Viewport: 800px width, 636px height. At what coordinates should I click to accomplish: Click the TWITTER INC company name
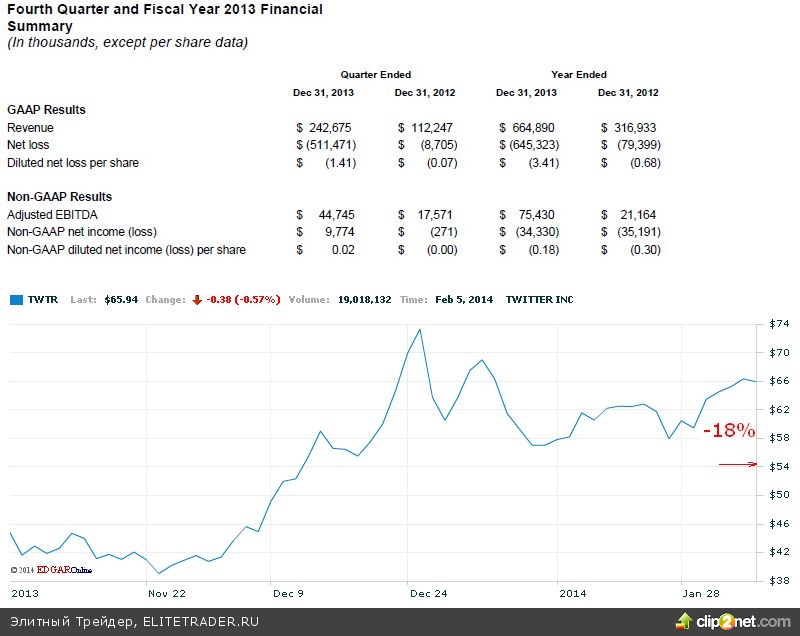(539, 300)
